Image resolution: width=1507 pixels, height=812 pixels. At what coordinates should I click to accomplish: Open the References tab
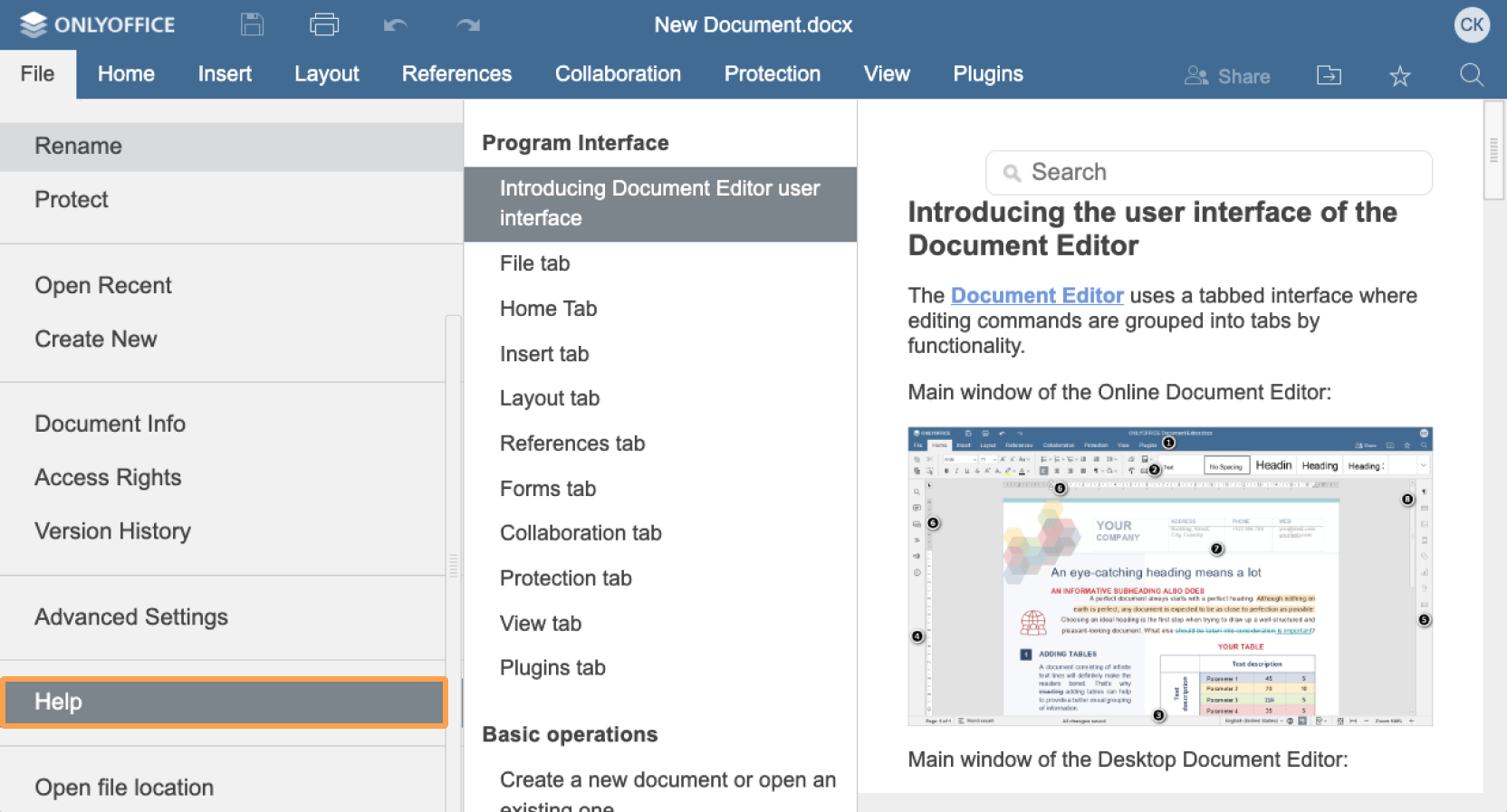456,73
